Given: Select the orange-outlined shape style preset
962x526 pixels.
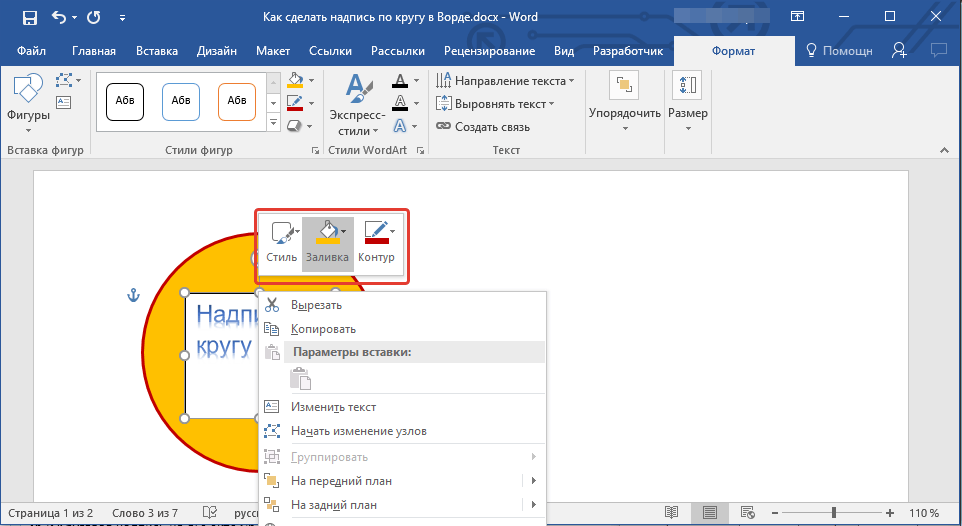Looking at the screenshot, I should tap(237, 101).
